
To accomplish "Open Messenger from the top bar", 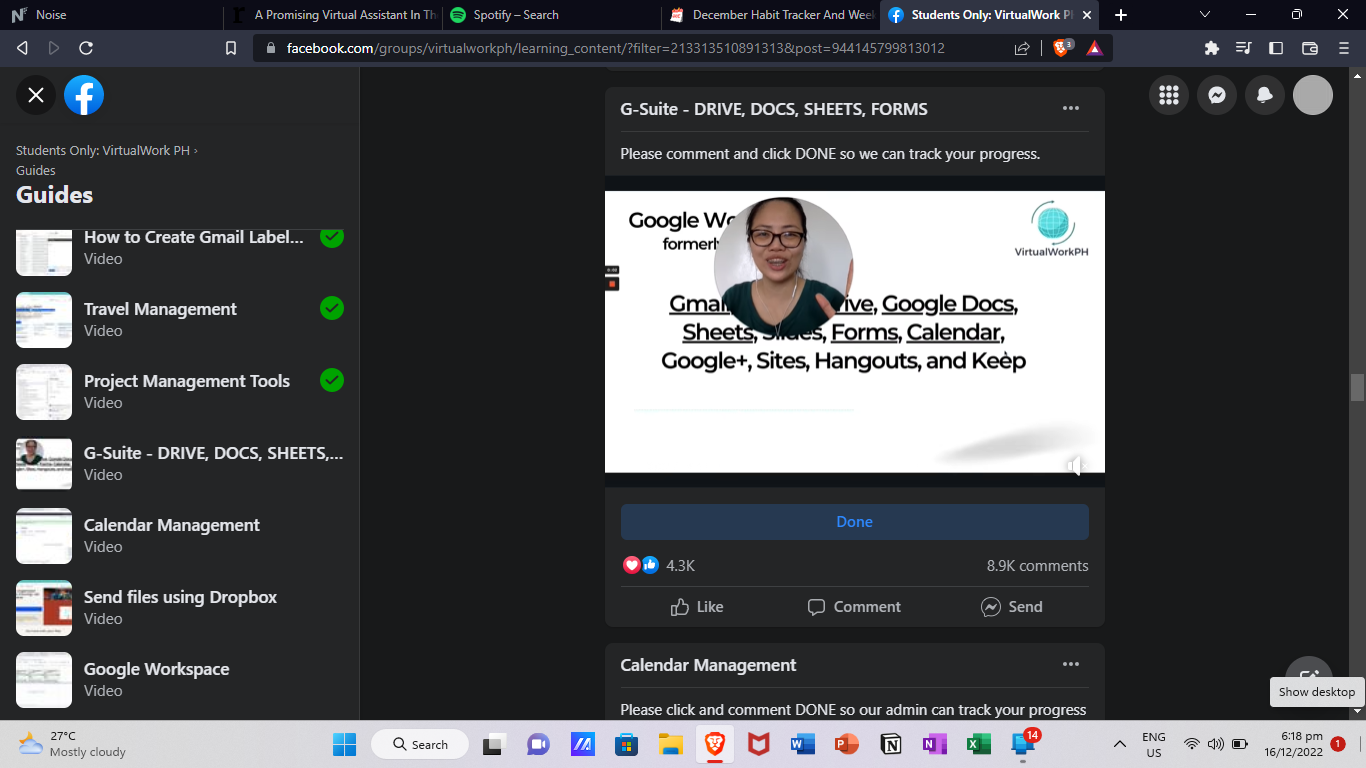I will click(x=1217, y=95).
